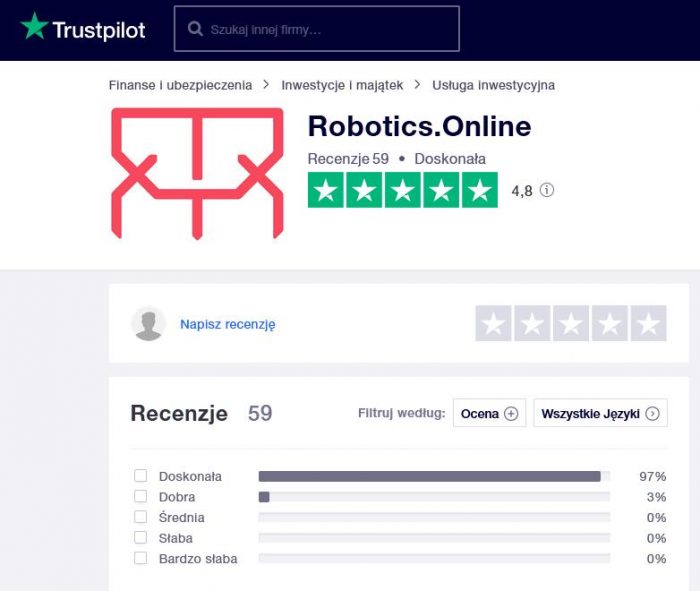Click the '97%' percentage value
The height and width of the screenshot is (591, 700).
click(653, 476)
